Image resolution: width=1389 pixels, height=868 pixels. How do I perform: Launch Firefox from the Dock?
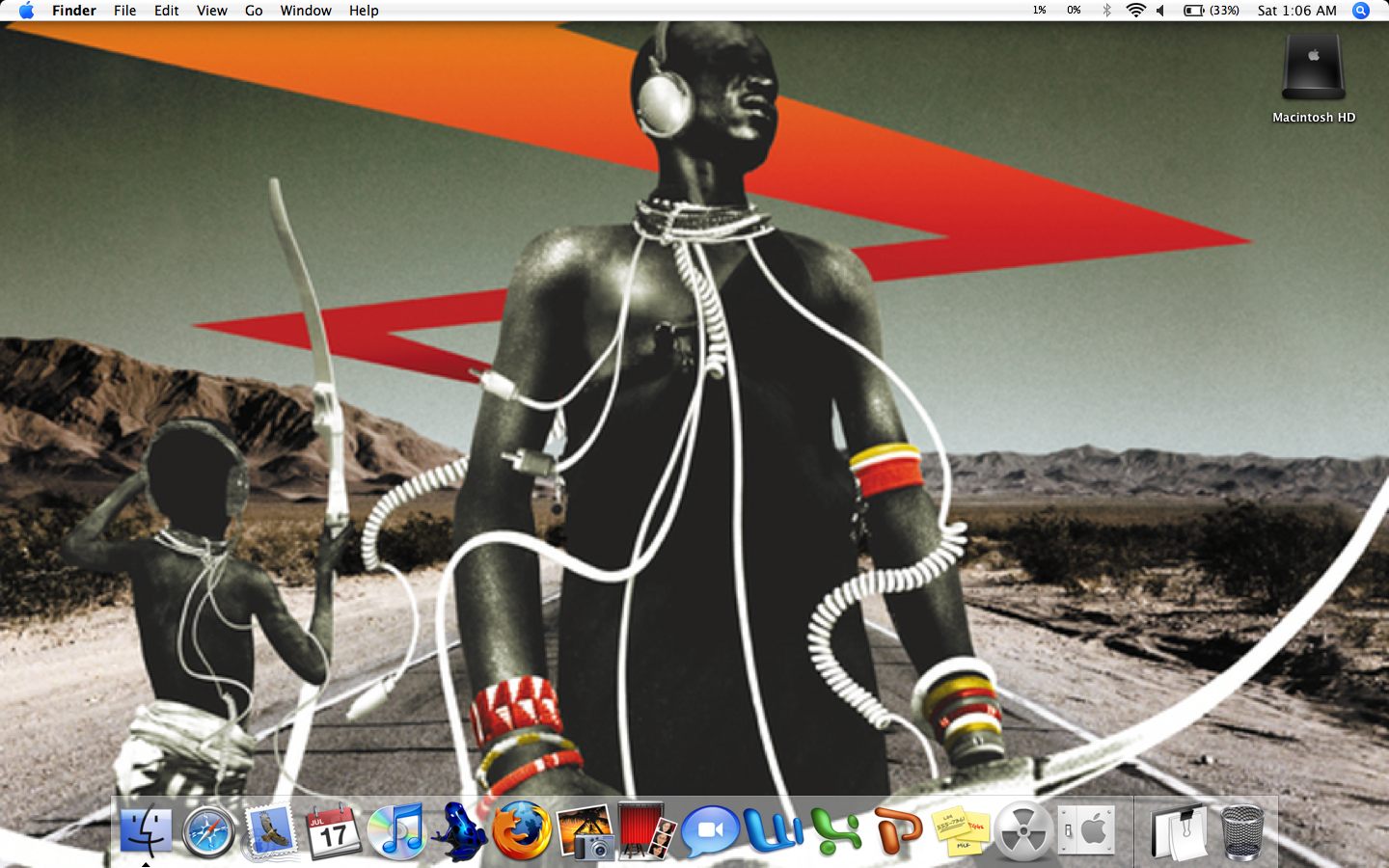pos(521,830)
